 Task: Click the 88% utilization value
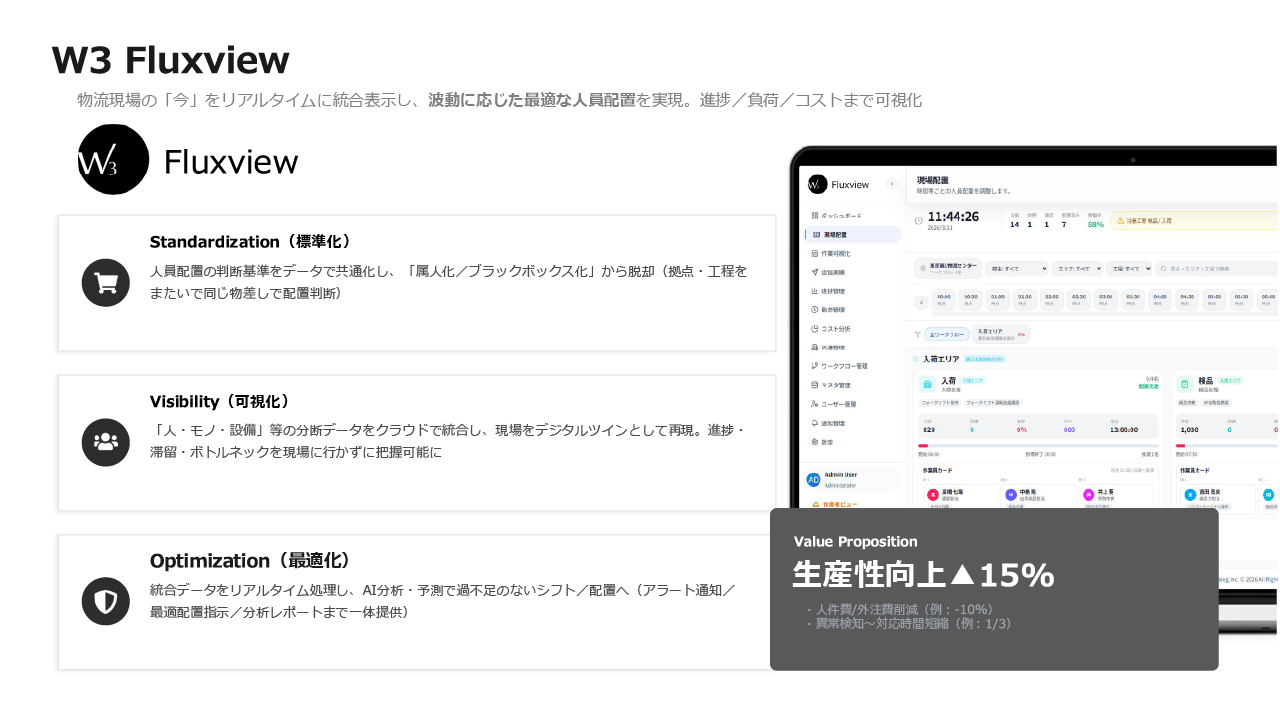[1096, 224]
